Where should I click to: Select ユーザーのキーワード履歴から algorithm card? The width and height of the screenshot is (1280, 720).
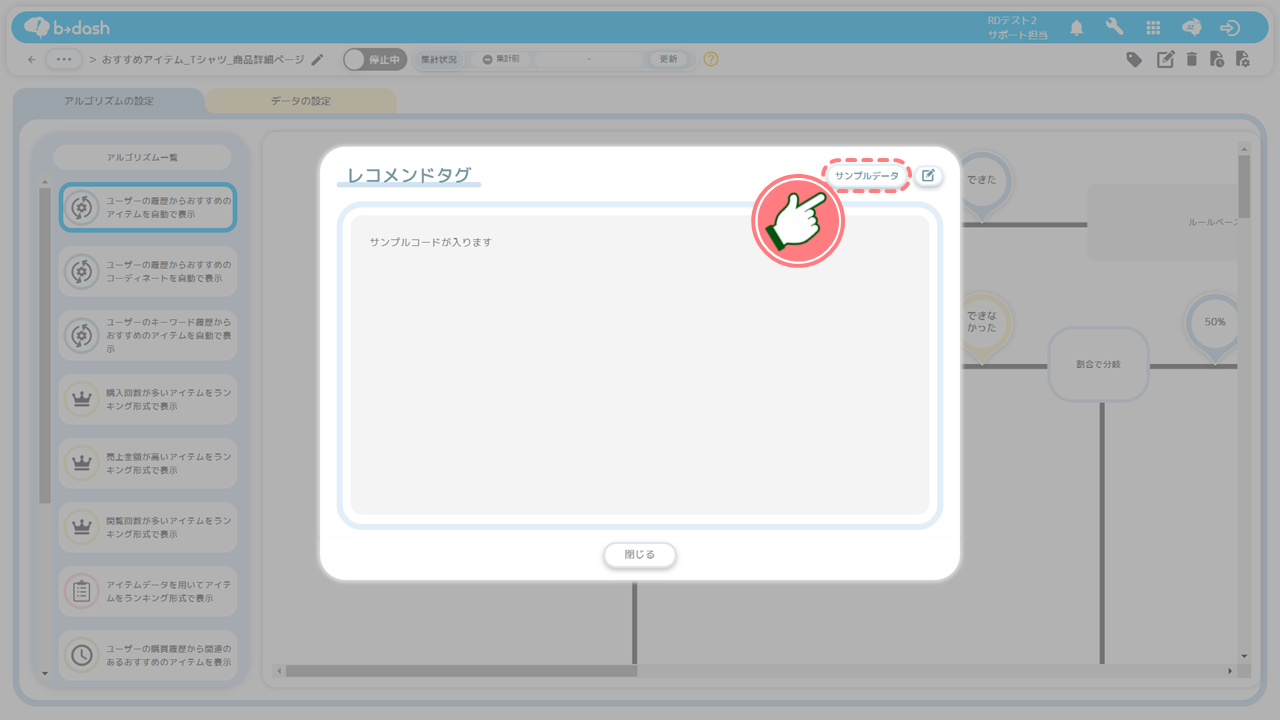click(148, 335)
